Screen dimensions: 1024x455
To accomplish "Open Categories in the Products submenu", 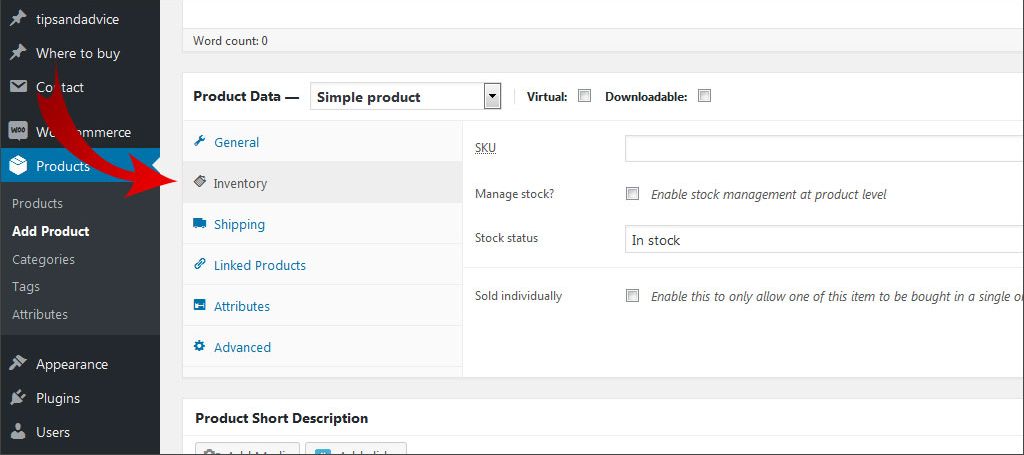I will click(x=43, y=259).
